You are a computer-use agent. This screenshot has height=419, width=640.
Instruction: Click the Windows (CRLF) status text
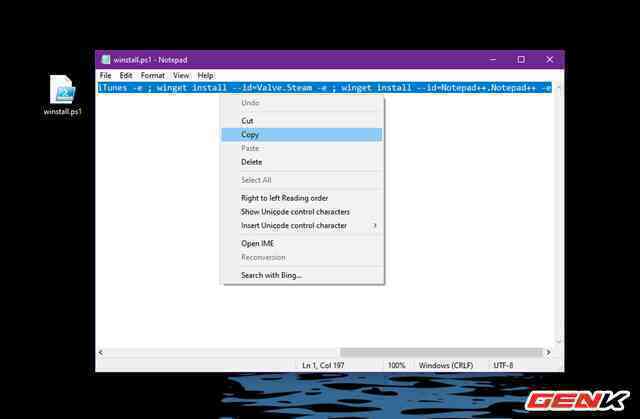[x=446, y=366]
